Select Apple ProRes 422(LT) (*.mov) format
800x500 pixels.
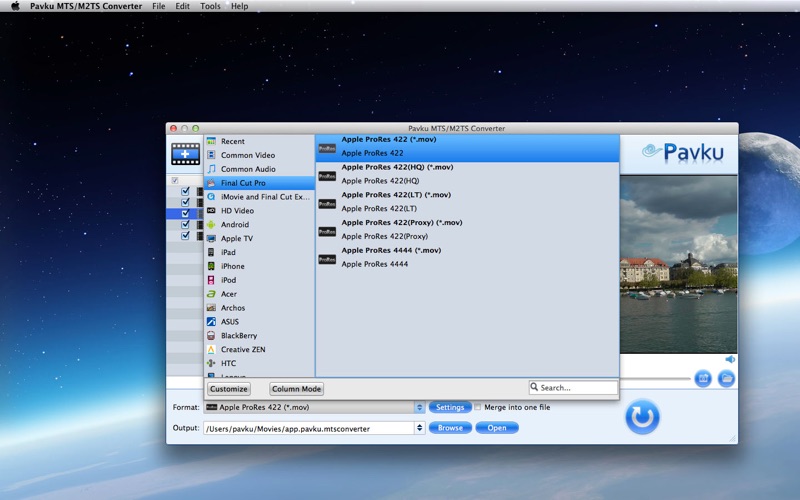point(467,204)
